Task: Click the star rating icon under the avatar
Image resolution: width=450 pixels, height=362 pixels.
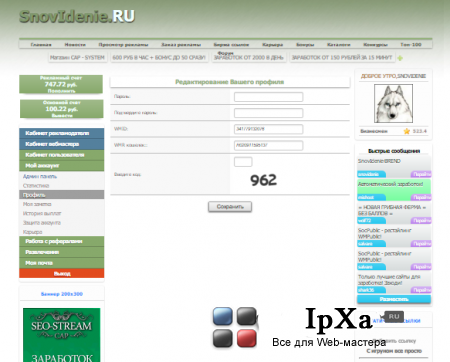Action: click(x=406, y=131)
